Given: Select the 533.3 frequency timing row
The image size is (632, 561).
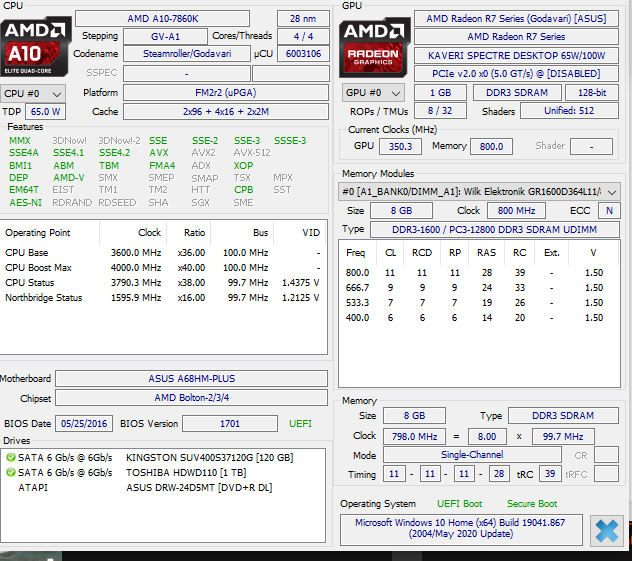Looking at the screenshot, I should [x=478, y=303].
